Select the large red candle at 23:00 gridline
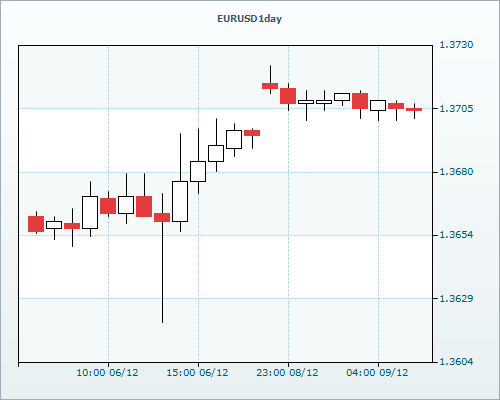Viewport: 500px width, 400px height. [x=288, y=96]
